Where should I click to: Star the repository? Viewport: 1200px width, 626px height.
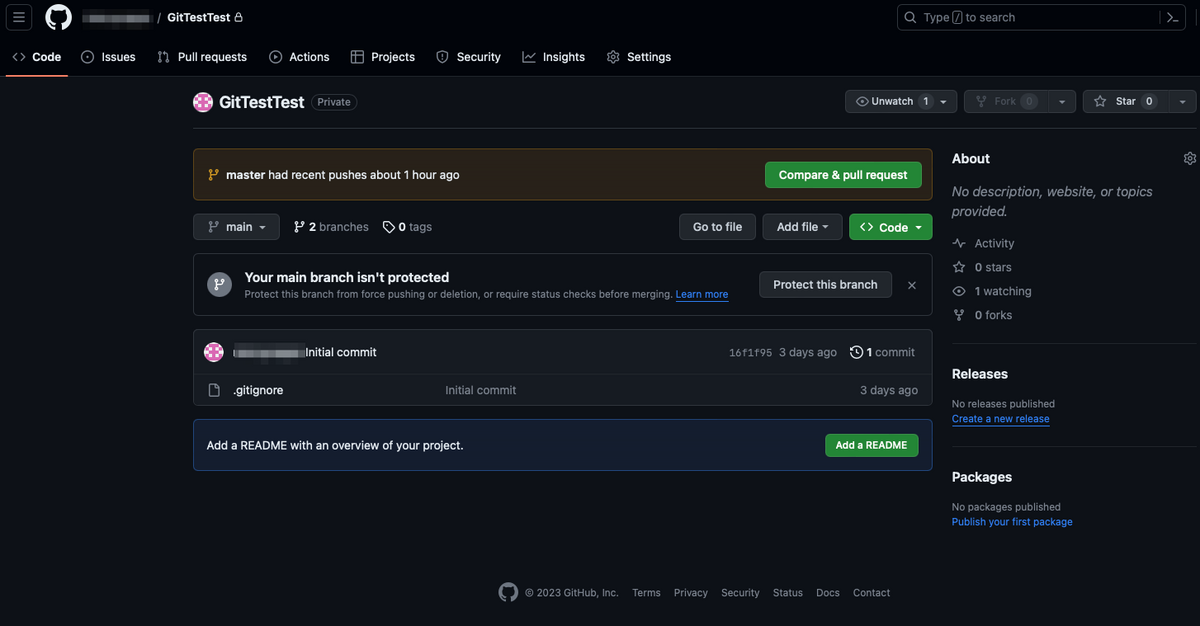click(1125, 101)
